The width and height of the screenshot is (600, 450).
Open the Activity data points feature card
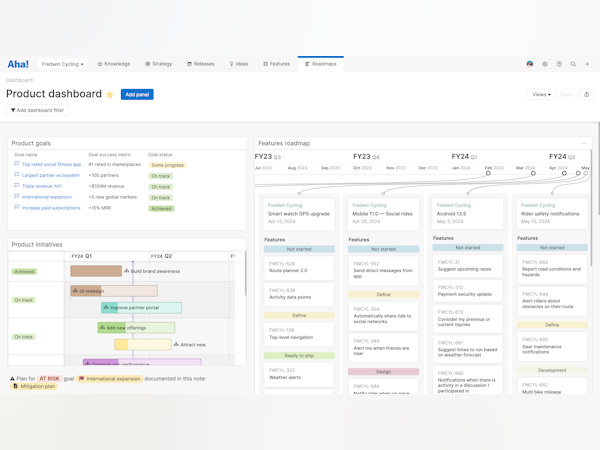point(299,294)
